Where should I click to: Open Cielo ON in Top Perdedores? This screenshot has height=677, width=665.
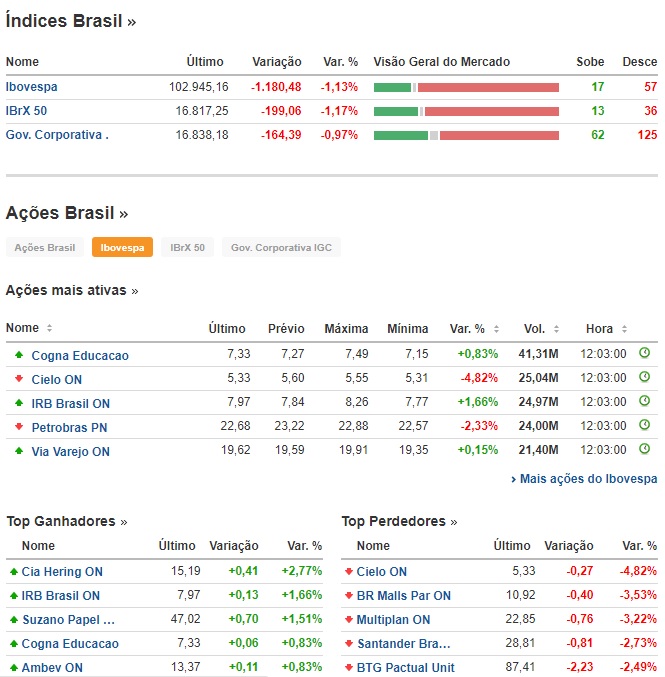click(382, 572)
